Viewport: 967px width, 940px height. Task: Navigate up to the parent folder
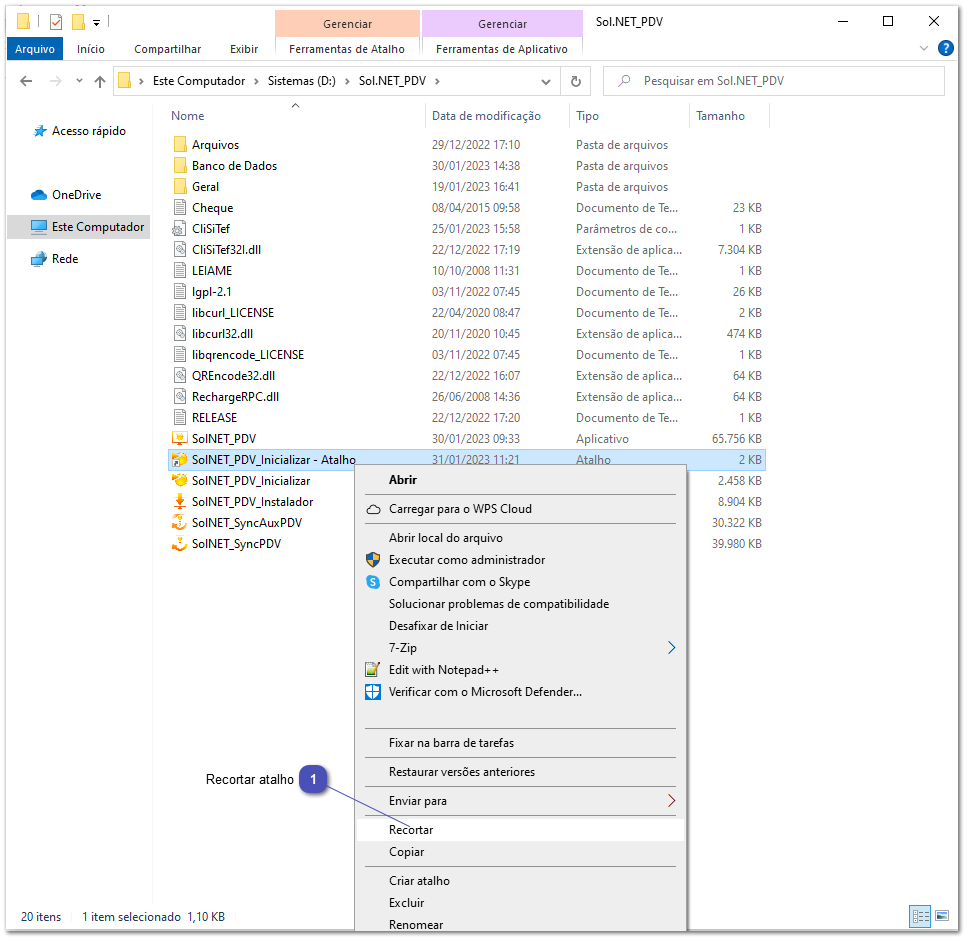pyautogui.click(x=95, y=81)
